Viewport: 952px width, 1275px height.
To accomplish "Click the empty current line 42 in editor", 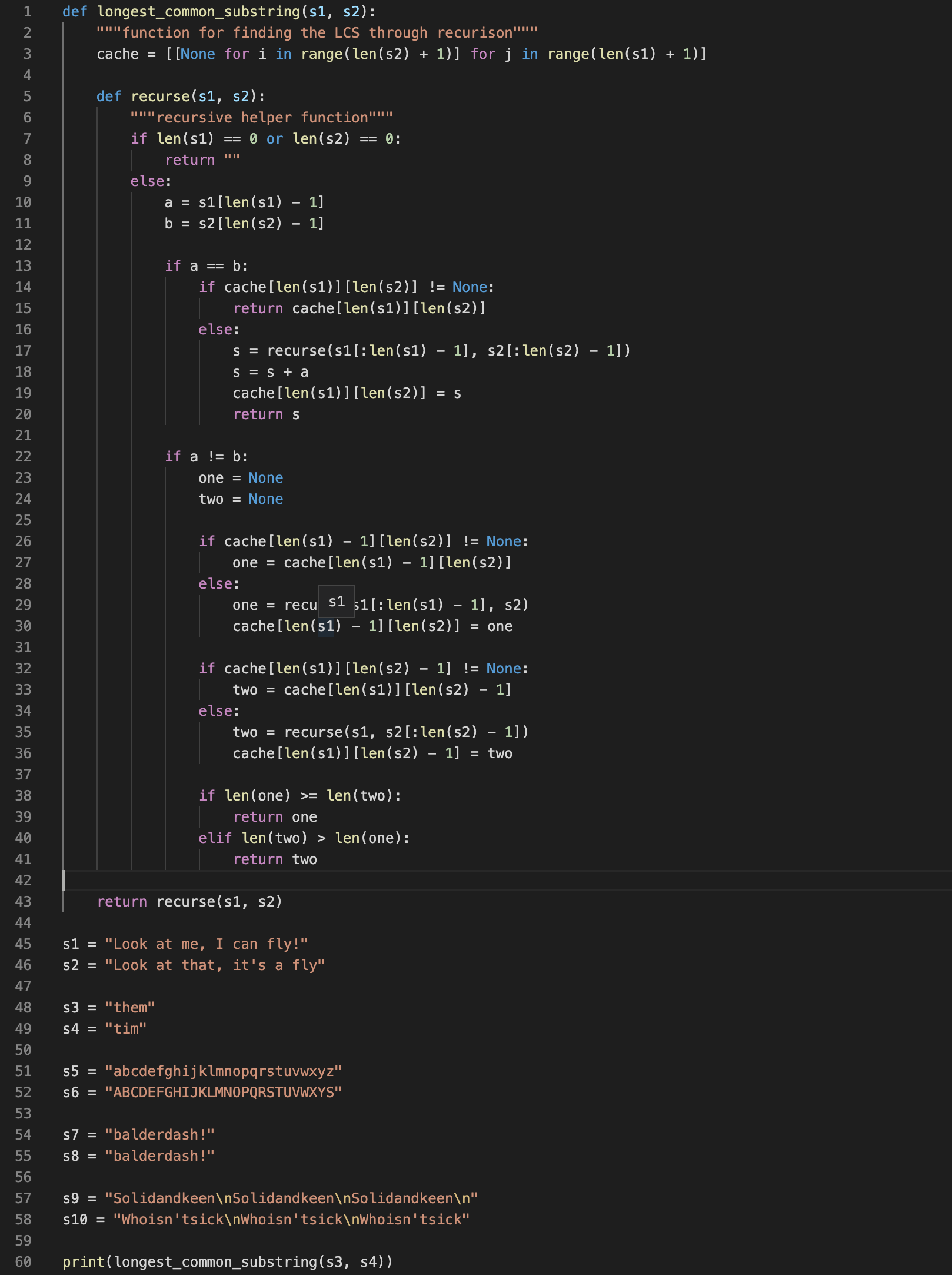I will pos(506,881).
